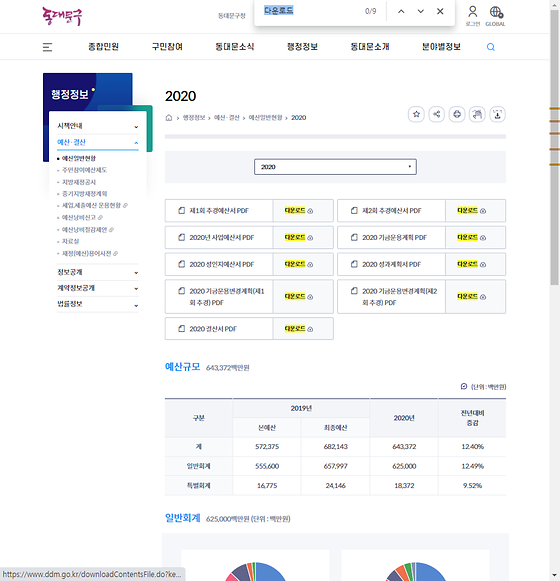560x581 pixels.
Task: Open the login (로그인) person icon
Action: pos(473,16)
